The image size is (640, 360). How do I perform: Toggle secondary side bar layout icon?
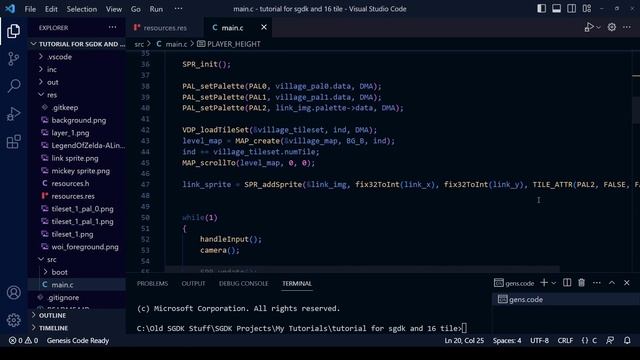point(571,9)
